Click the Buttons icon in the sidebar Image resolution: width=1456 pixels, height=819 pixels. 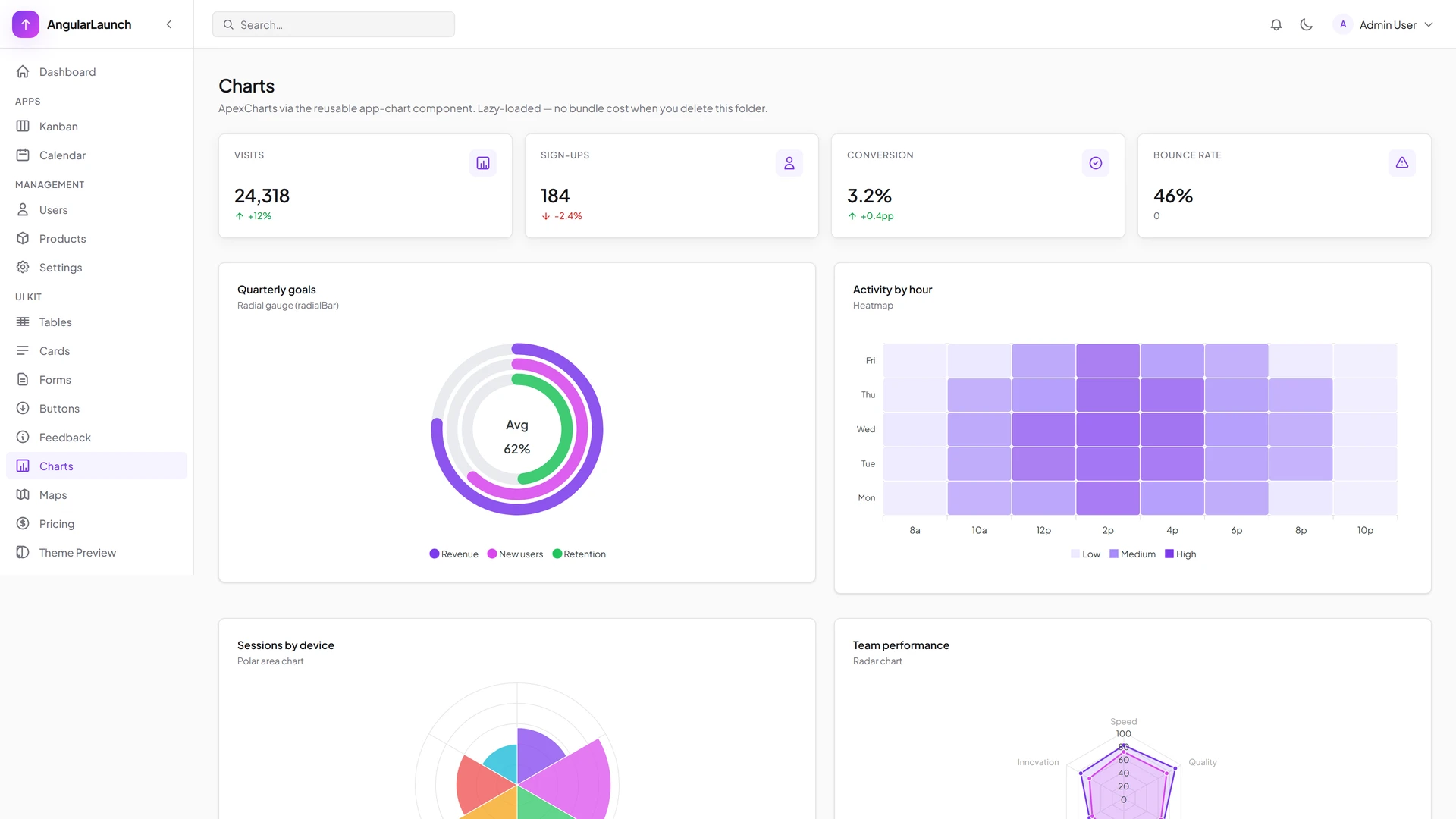(23, 408)
